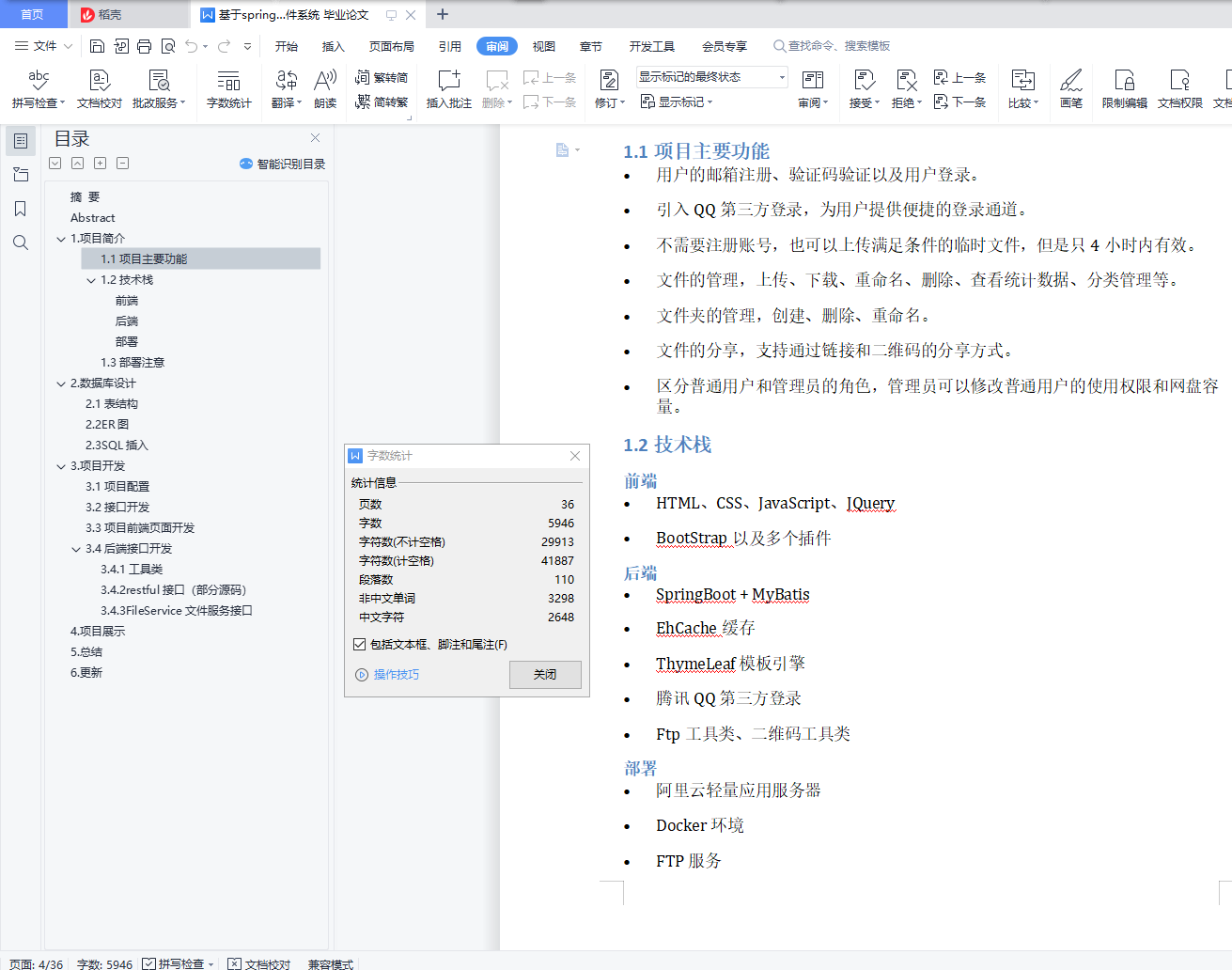Image resolution: width=1232 pixels, height=970 pixels.
Task: Open the 显示标记 dropdown menu
Action: [x=677, y=102]
